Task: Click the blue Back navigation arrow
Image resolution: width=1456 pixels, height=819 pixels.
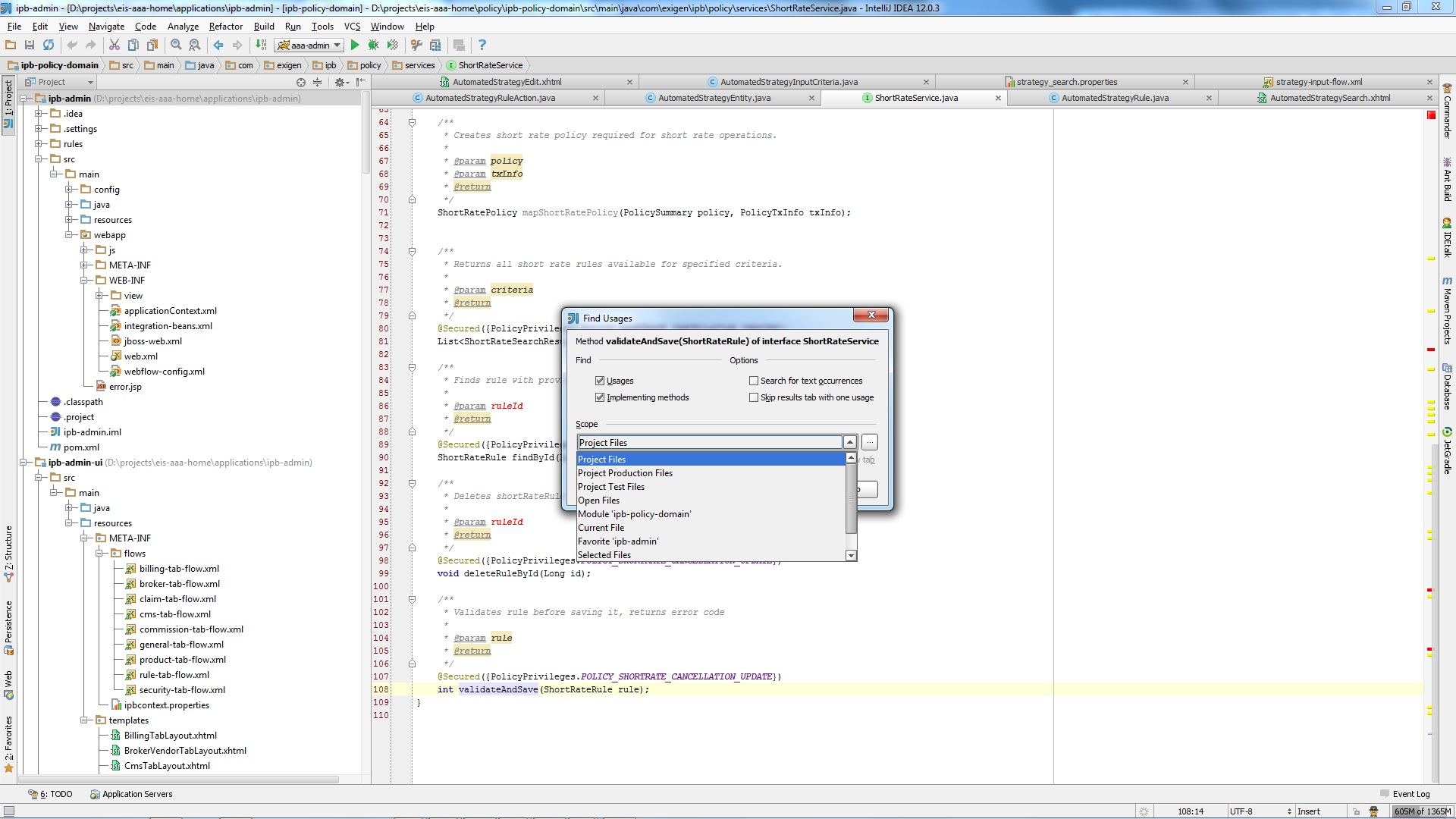Action: (218, 45)
